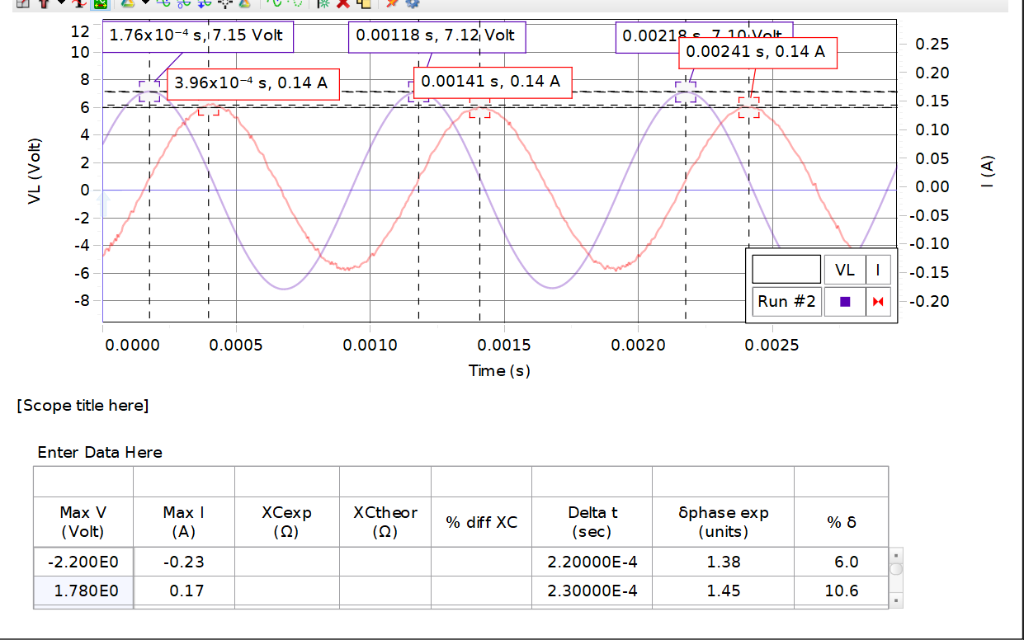Click the red pushpin icon near the gear
Image resolution: width=1024 pixels, height=640 pixels.
click(x=389, y=6)
